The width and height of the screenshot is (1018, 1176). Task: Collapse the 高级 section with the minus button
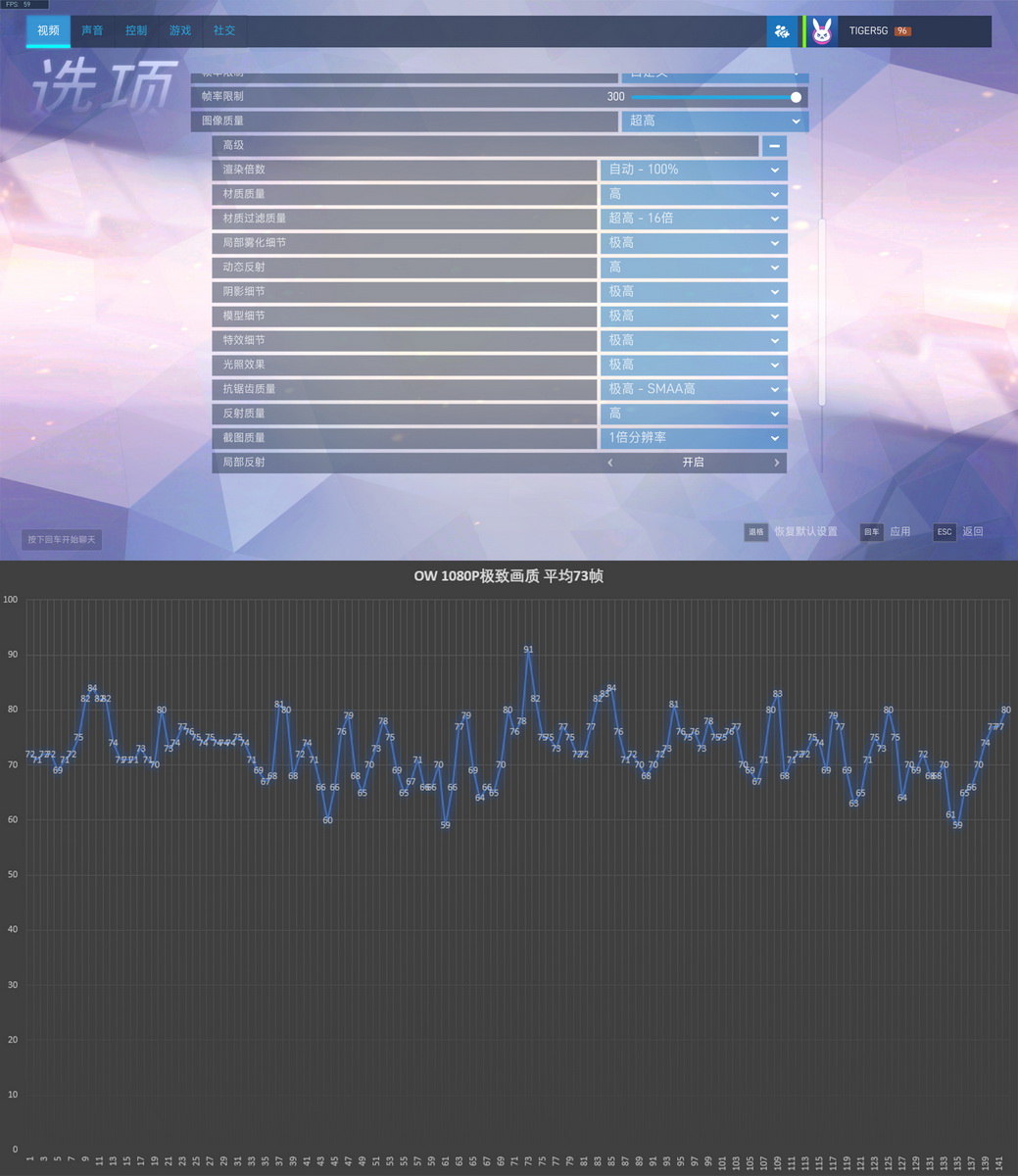[x=774, y=146]
